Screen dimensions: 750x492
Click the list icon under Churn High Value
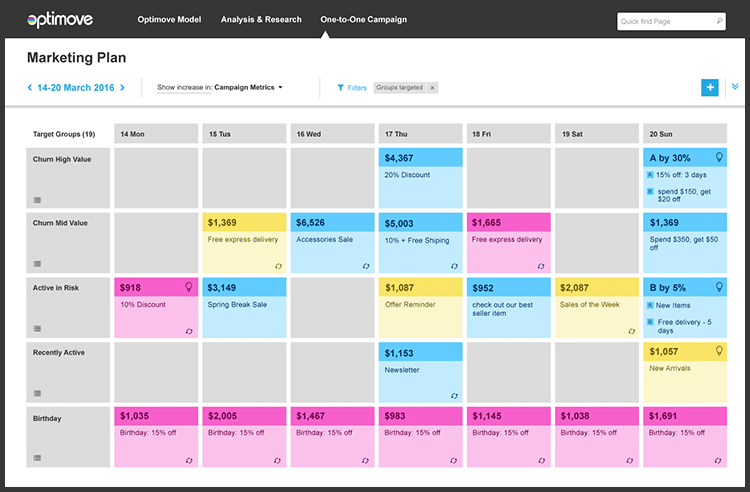(x=37, y=200)
